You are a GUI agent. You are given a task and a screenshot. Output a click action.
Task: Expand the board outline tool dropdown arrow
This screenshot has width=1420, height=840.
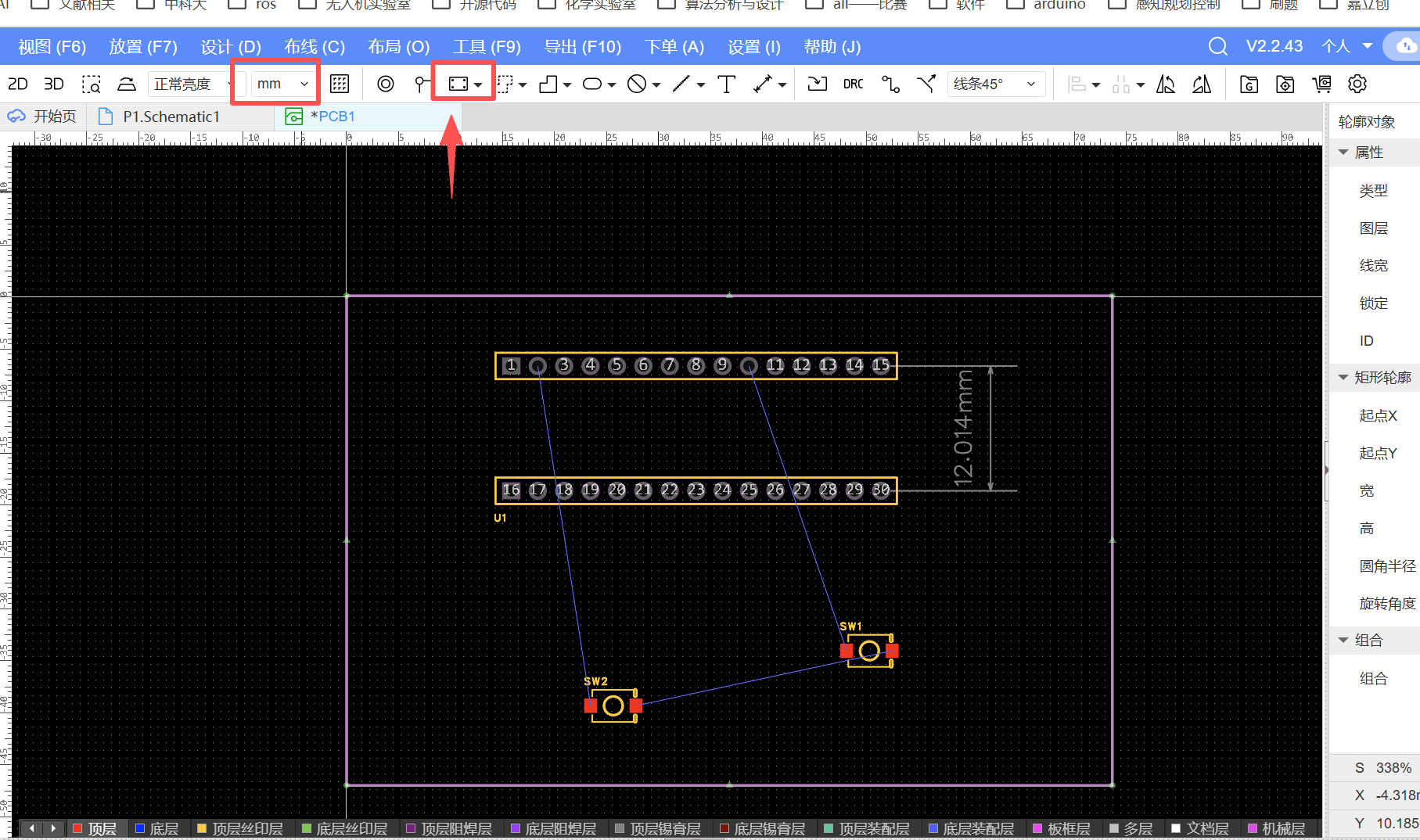point(478,84)
